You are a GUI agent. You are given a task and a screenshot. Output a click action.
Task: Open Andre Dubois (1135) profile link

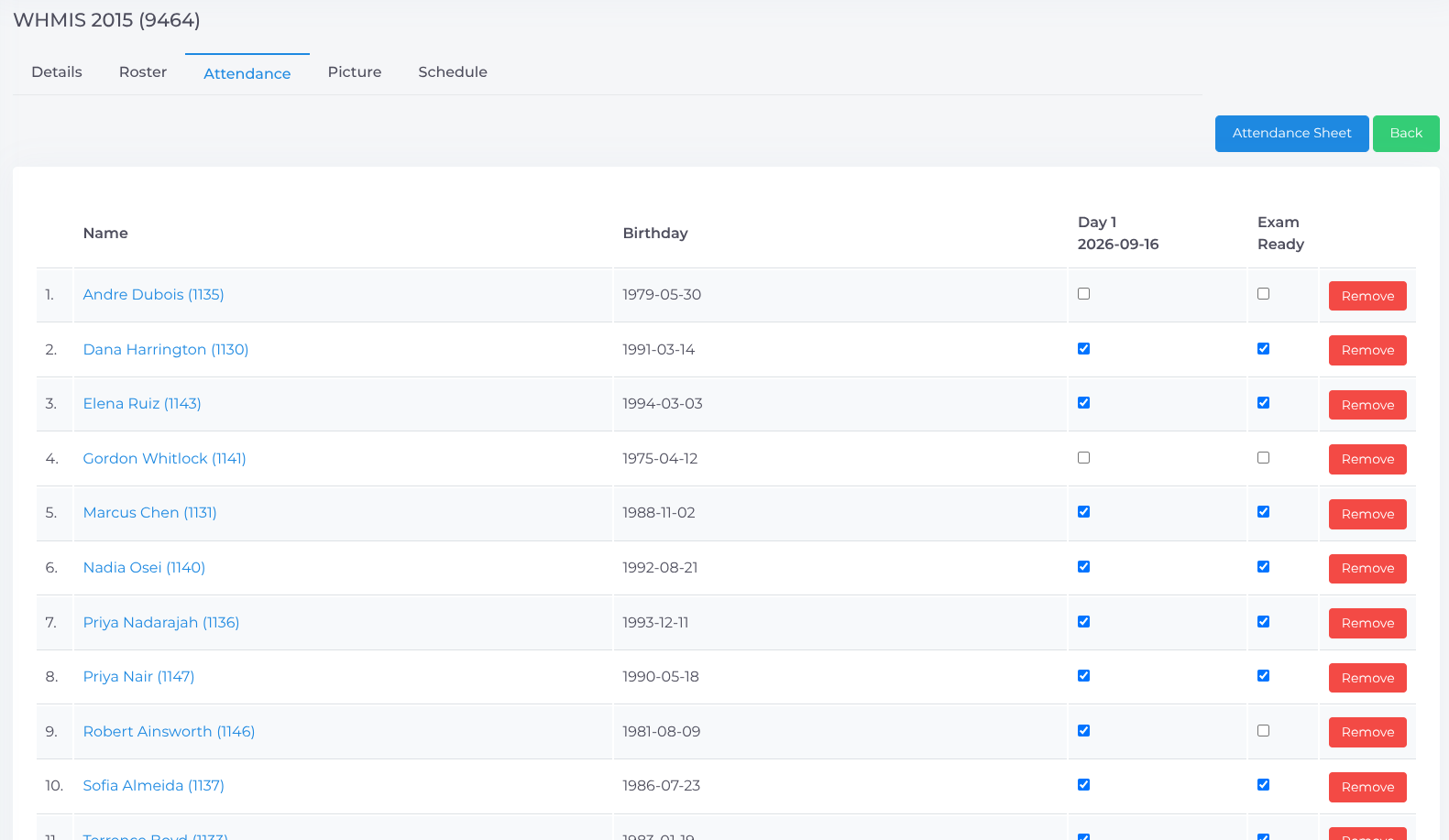[154, 295]
